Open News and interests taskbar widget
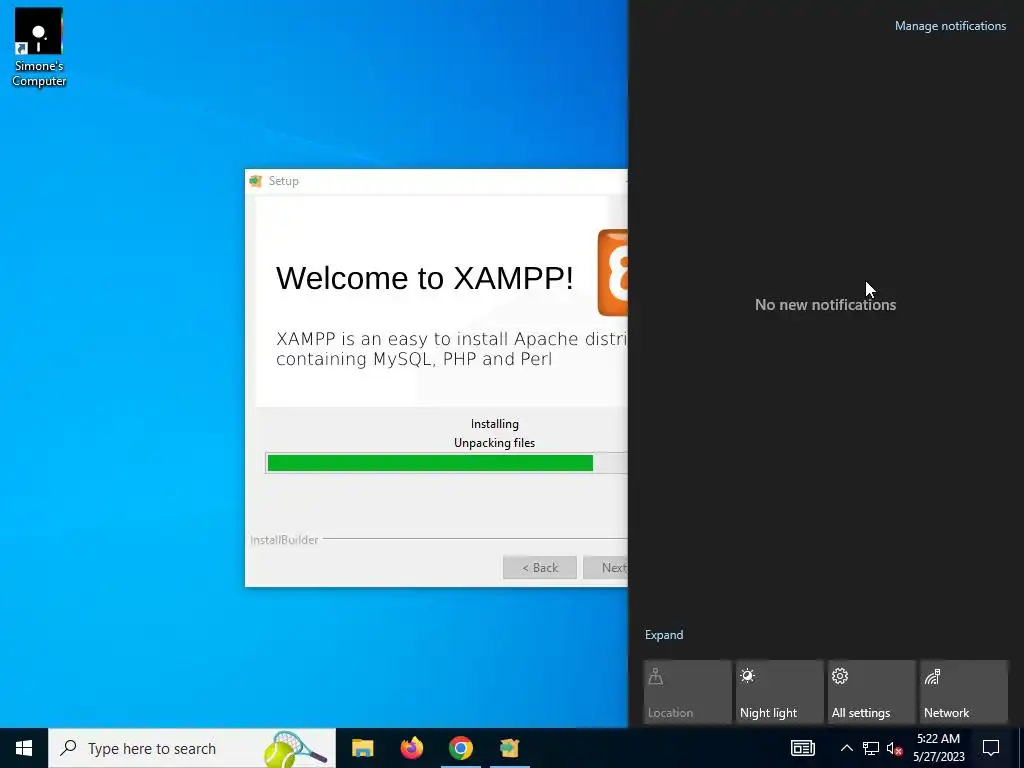1024x768 pixels. (803, 748)
